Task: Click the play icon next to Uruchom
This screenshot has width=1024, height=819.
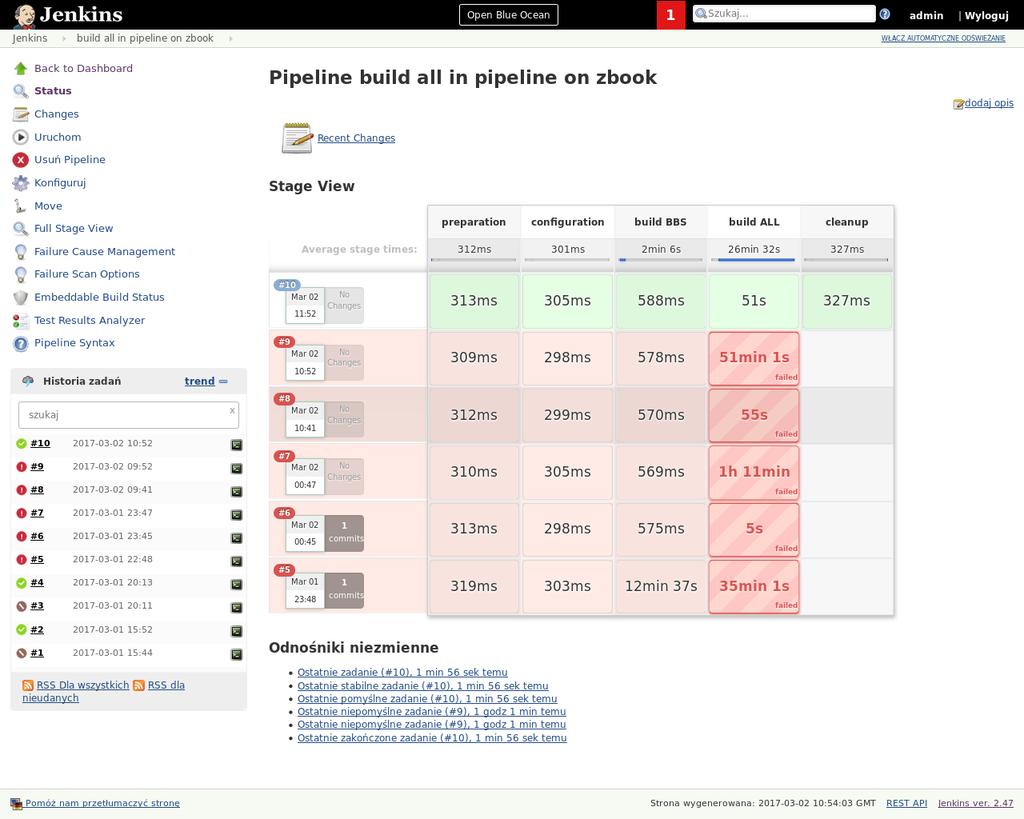Action: (21, 137)
